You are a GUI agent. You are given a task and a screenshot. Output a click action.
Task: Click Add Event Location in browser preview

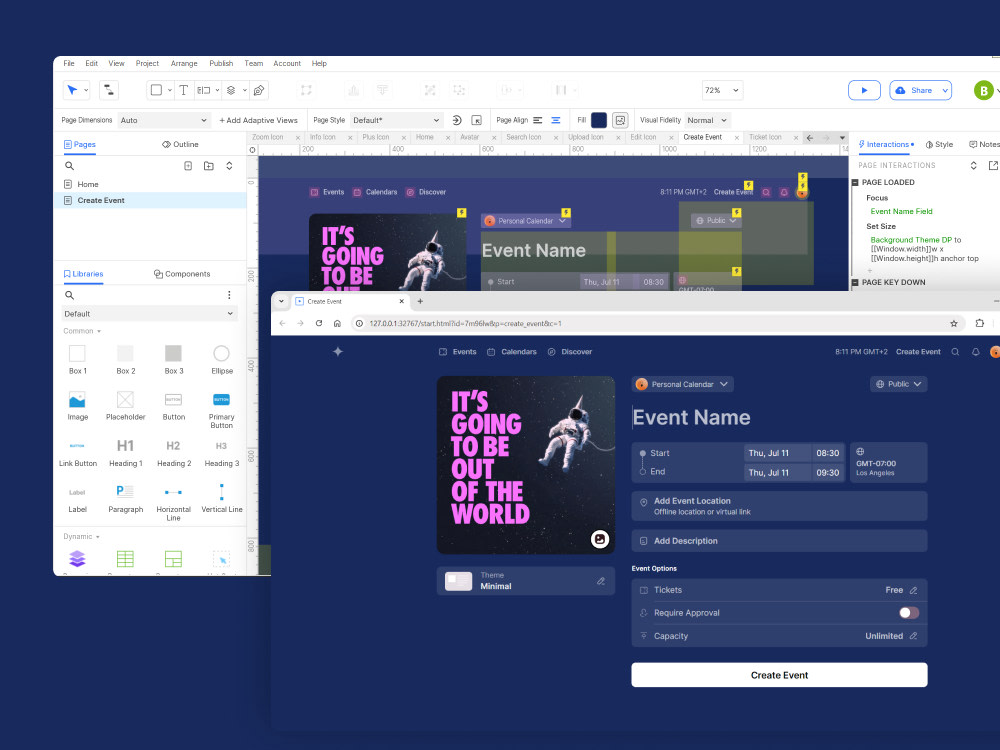779,506
